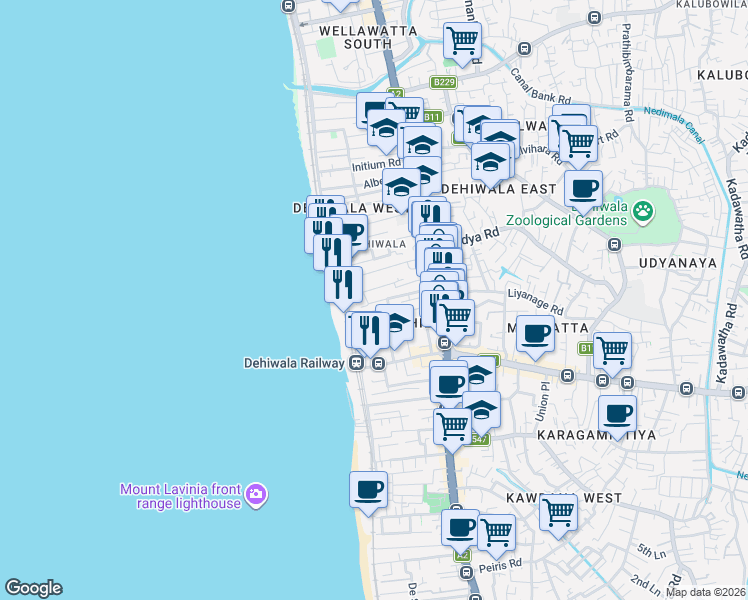Screen dimensions: 748x600
Task: Click the KALUBOWILA label at top
Action: pyautogui.click(x=712, y=4)
